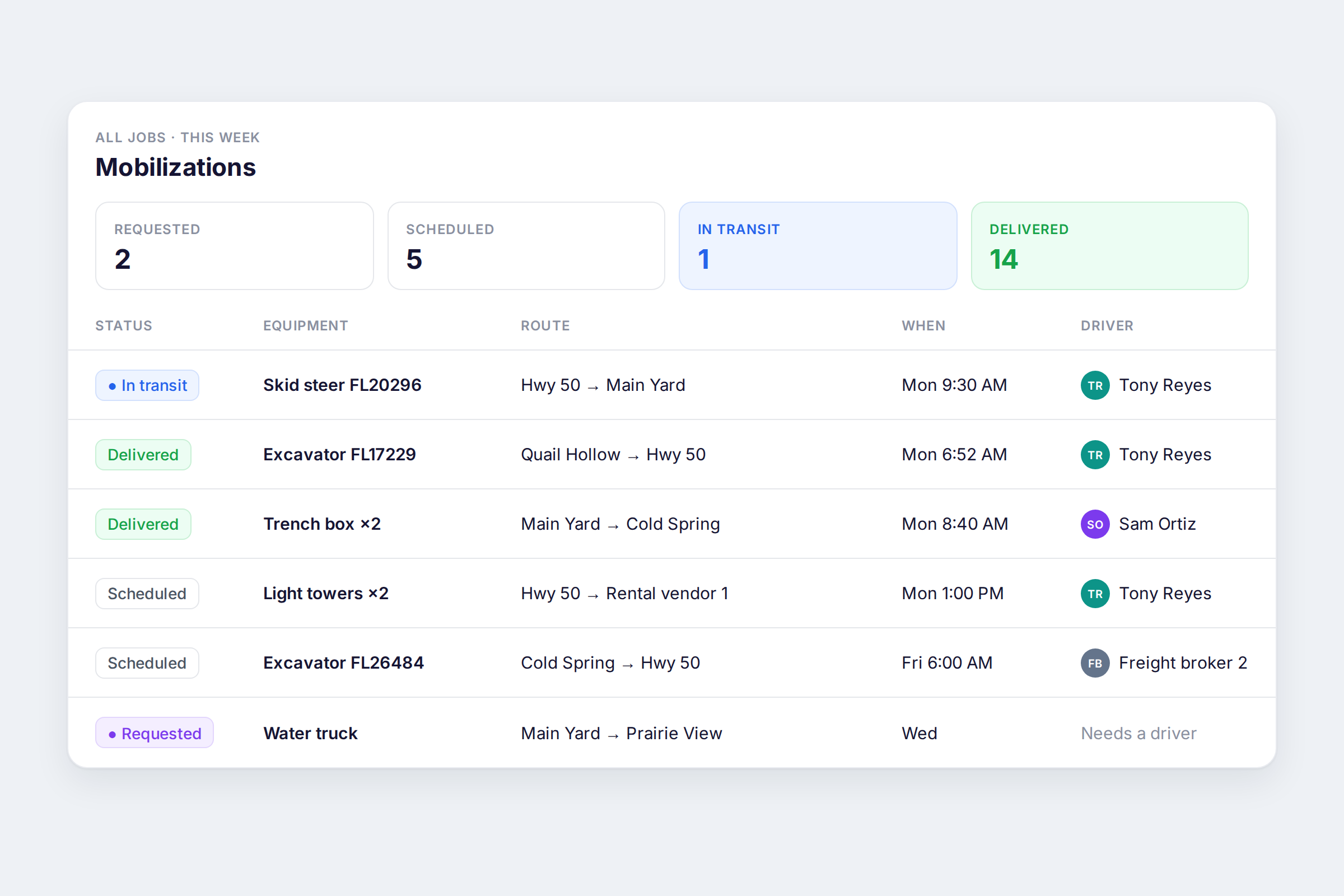Click Delivered badge for Trench box
This screenshot has width=1344, height=896.
[x=143, y=524]
